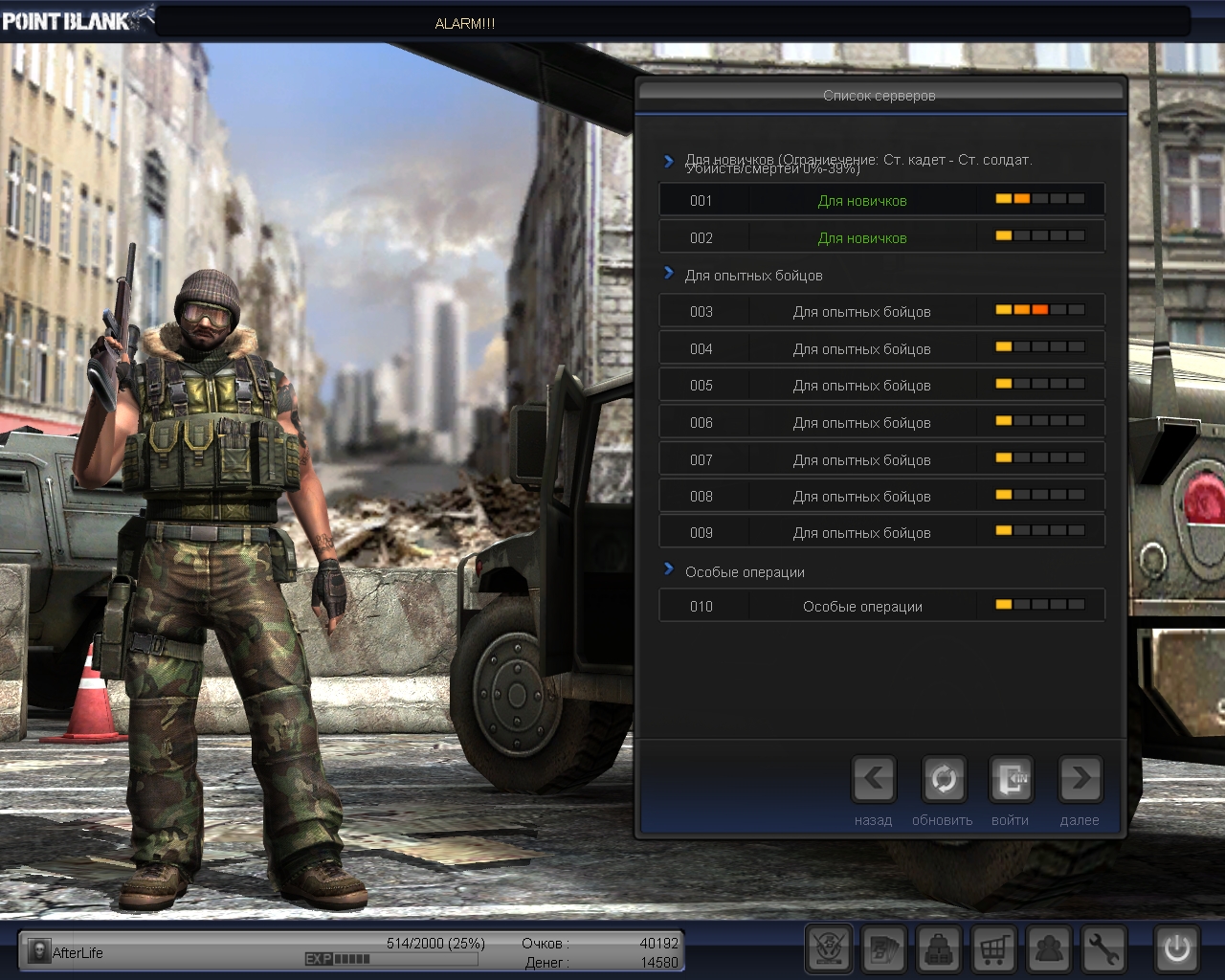1225x980 pixels.
Task: Click the Point Blank logo
Action: point(77,19)
